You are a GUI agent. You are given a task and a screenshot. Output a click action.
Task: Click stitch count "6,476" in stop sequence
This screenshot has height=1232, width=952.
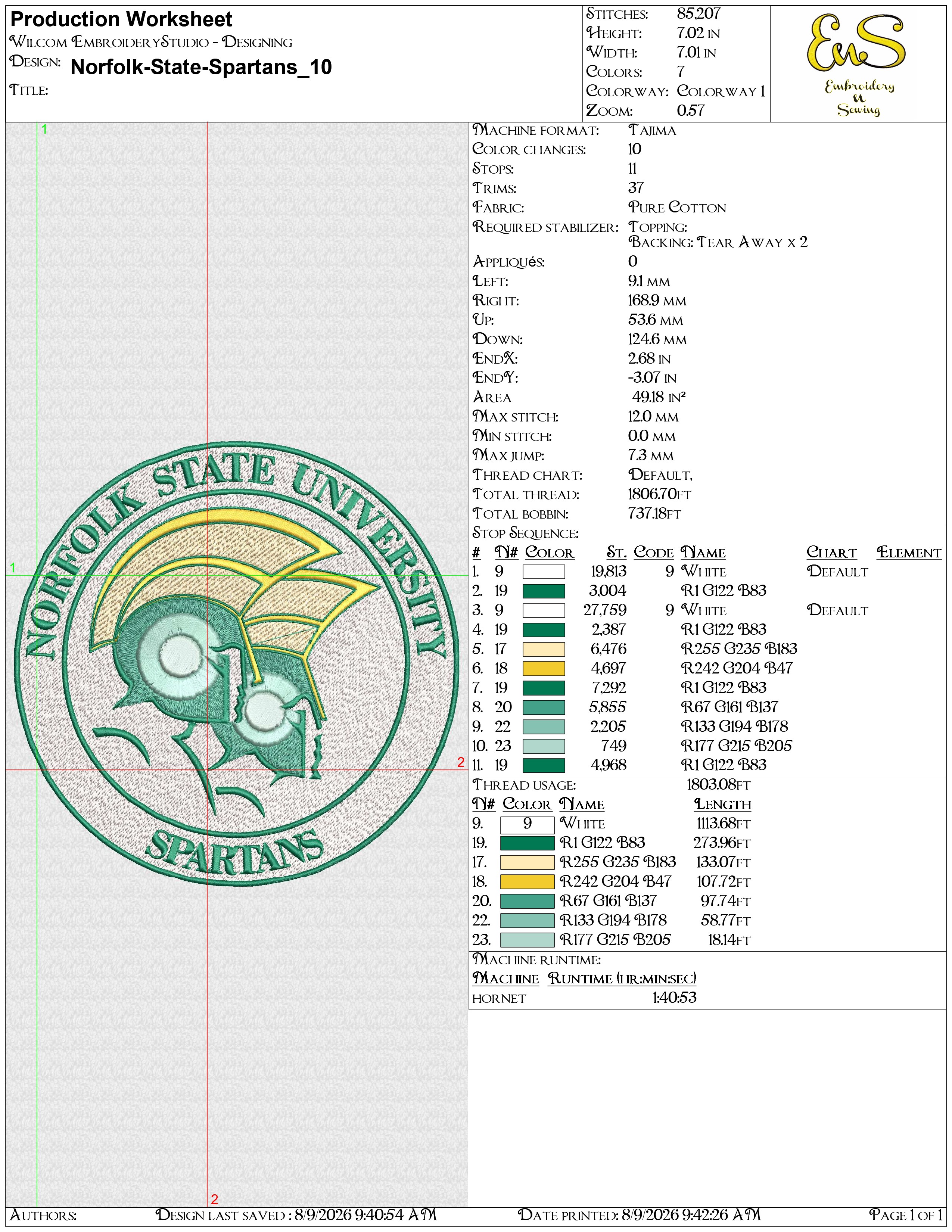pos(609,649)
